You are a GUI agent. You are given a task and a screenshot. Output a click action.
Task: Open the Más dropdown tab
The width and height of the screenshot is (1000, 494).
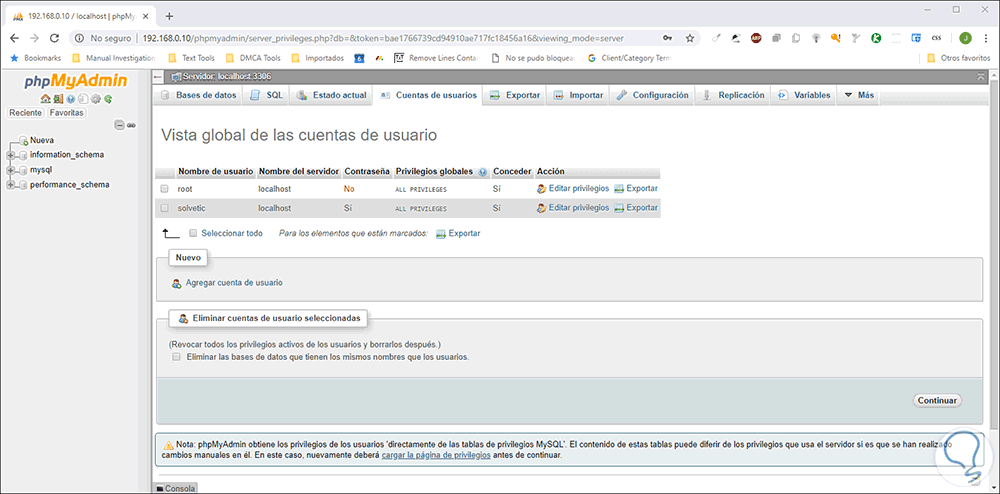click(x=858, y=95)
